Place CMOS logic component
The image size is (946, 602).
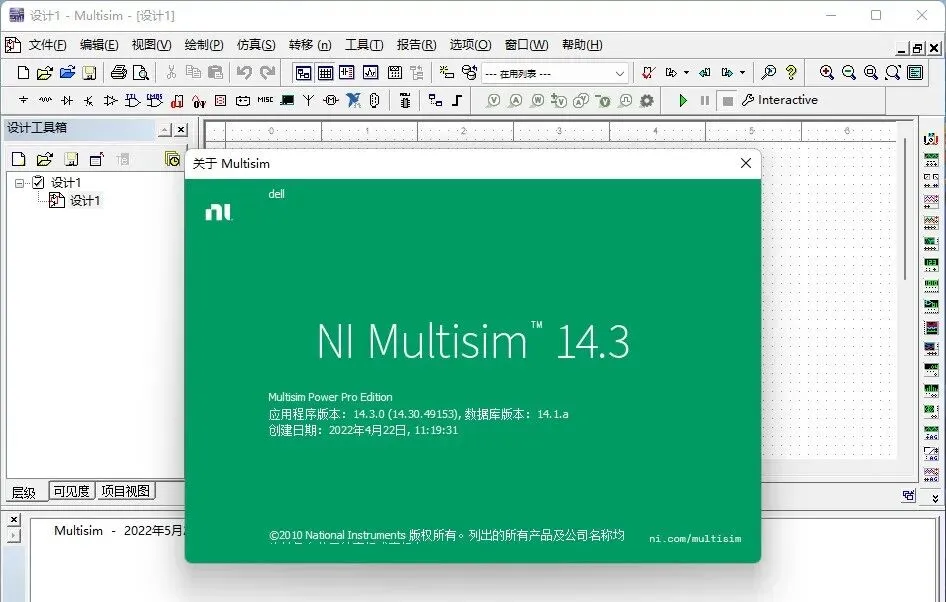click(154, 100)
